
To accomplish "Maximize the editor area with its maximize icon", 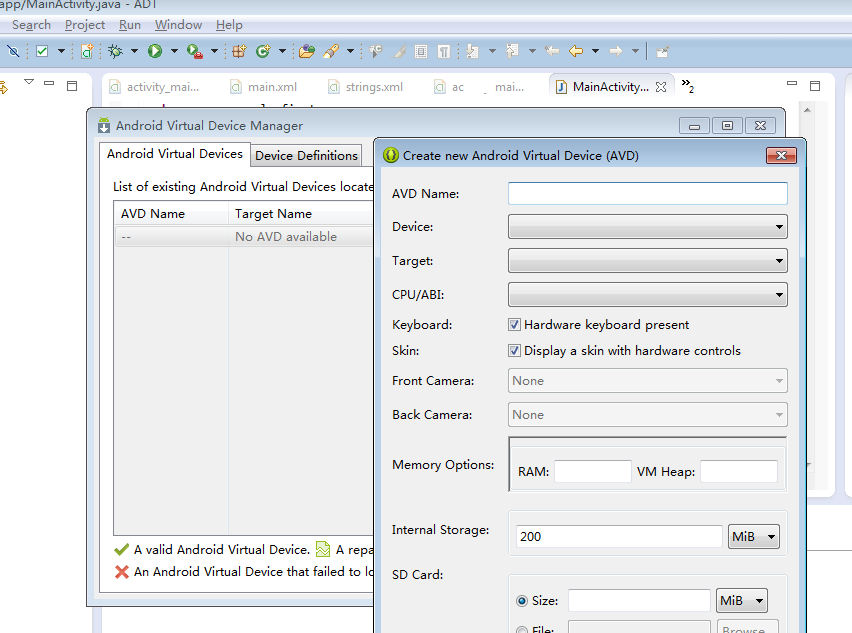I will tap(815, 86).
